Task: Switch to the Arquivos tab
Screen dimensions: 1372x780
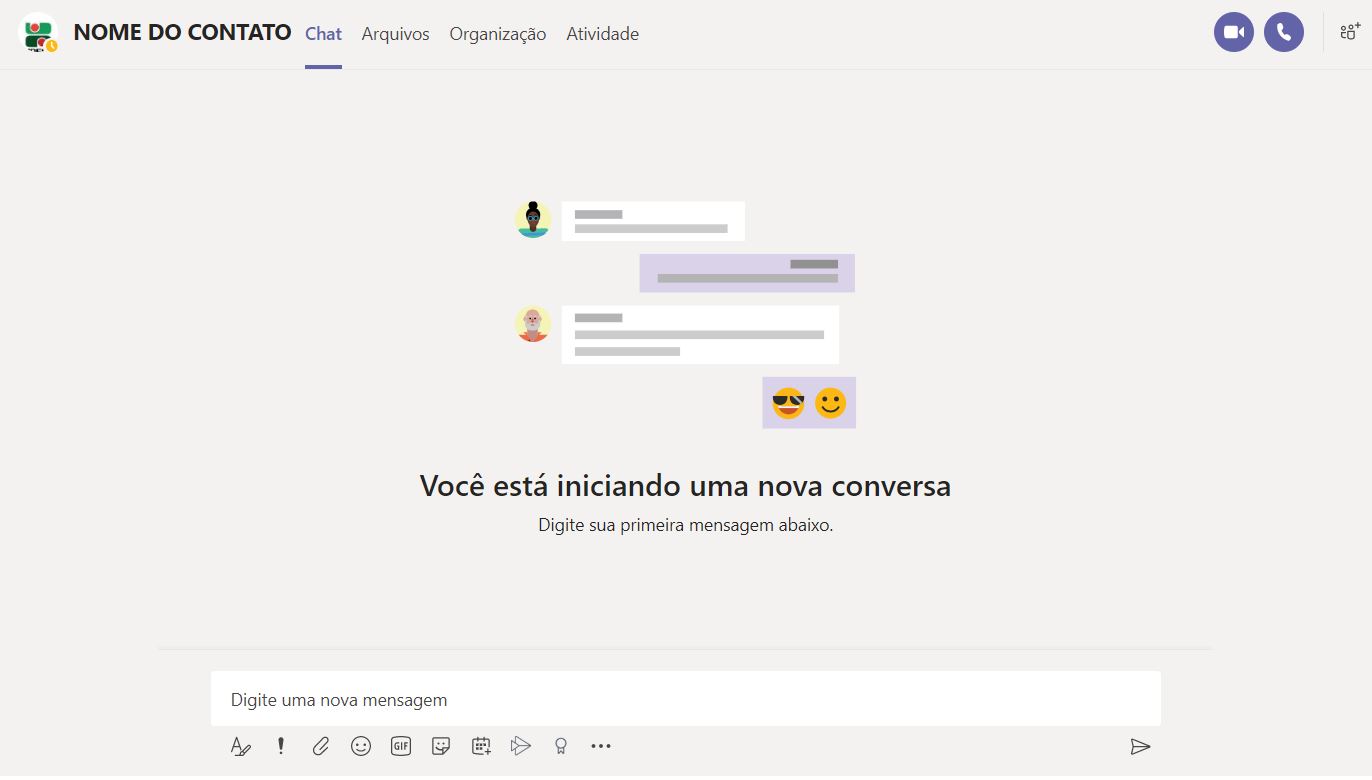Action: click(x=395, y=34)
